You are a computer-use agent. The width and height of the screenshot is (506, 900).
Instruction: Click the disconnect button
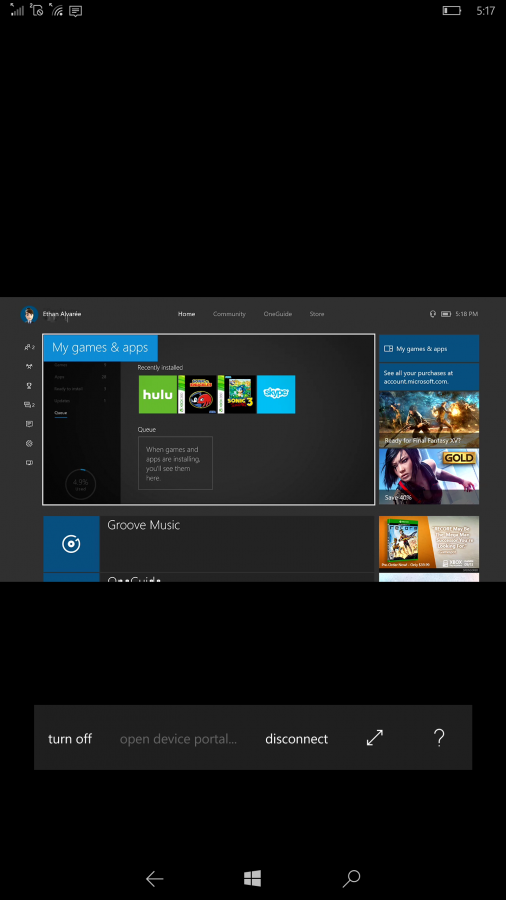[297, 739]
